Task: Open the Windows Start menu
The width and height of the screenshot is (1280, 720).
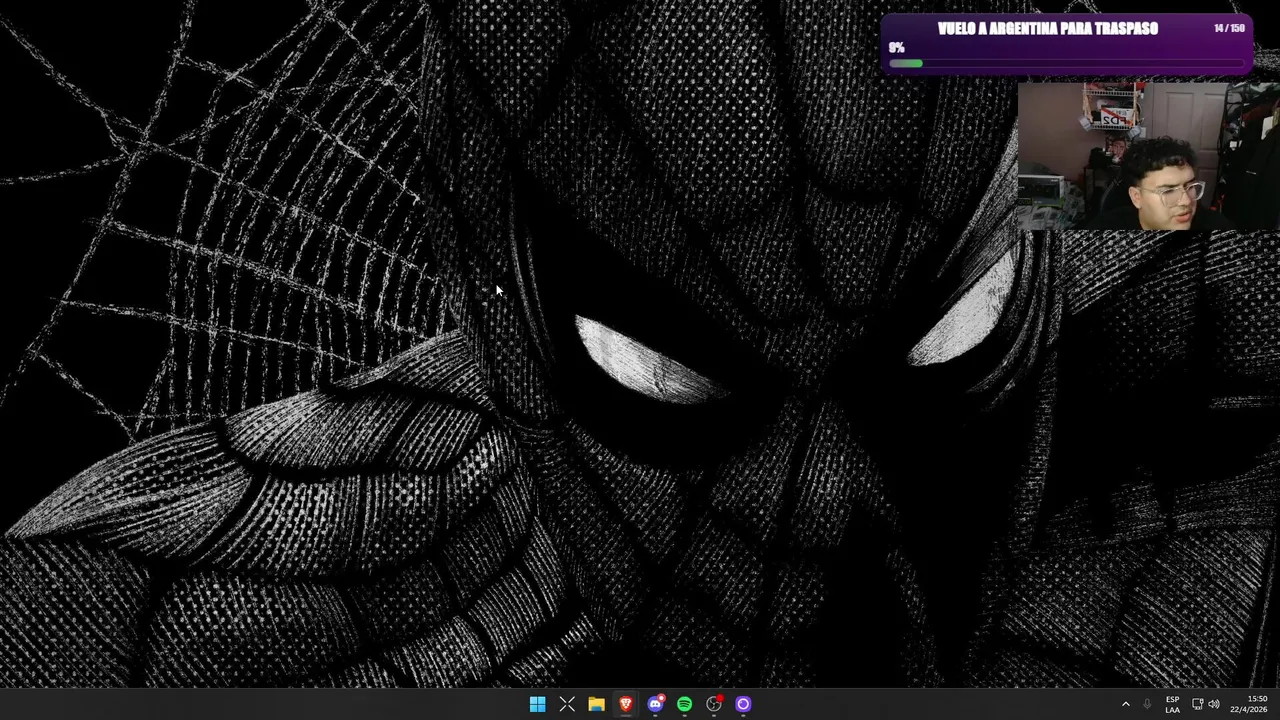Action: [x=537, y=704]
